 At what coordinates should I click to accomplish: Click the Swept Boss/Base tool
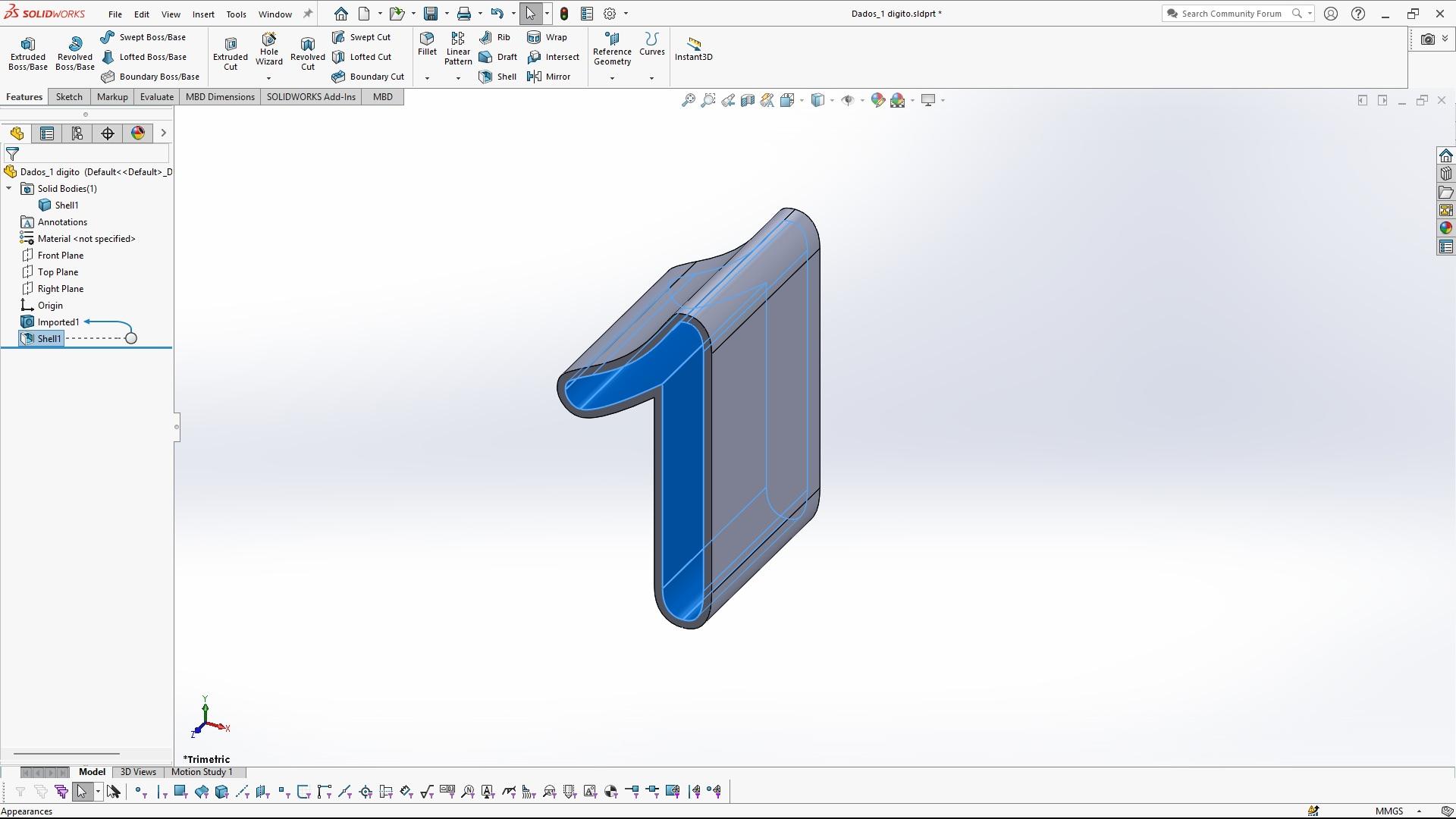tap(143, 37)
